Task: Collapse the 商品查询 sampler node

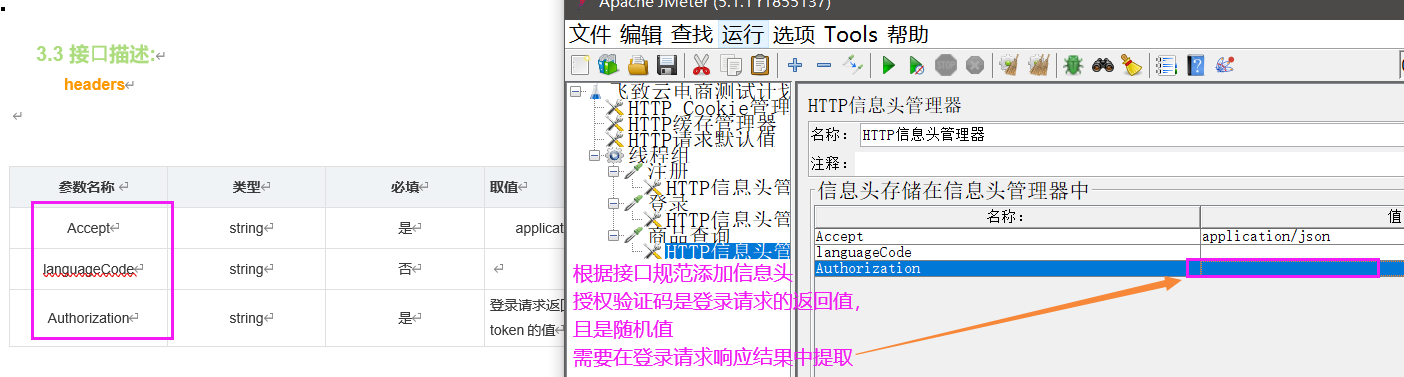Action: 614,236
